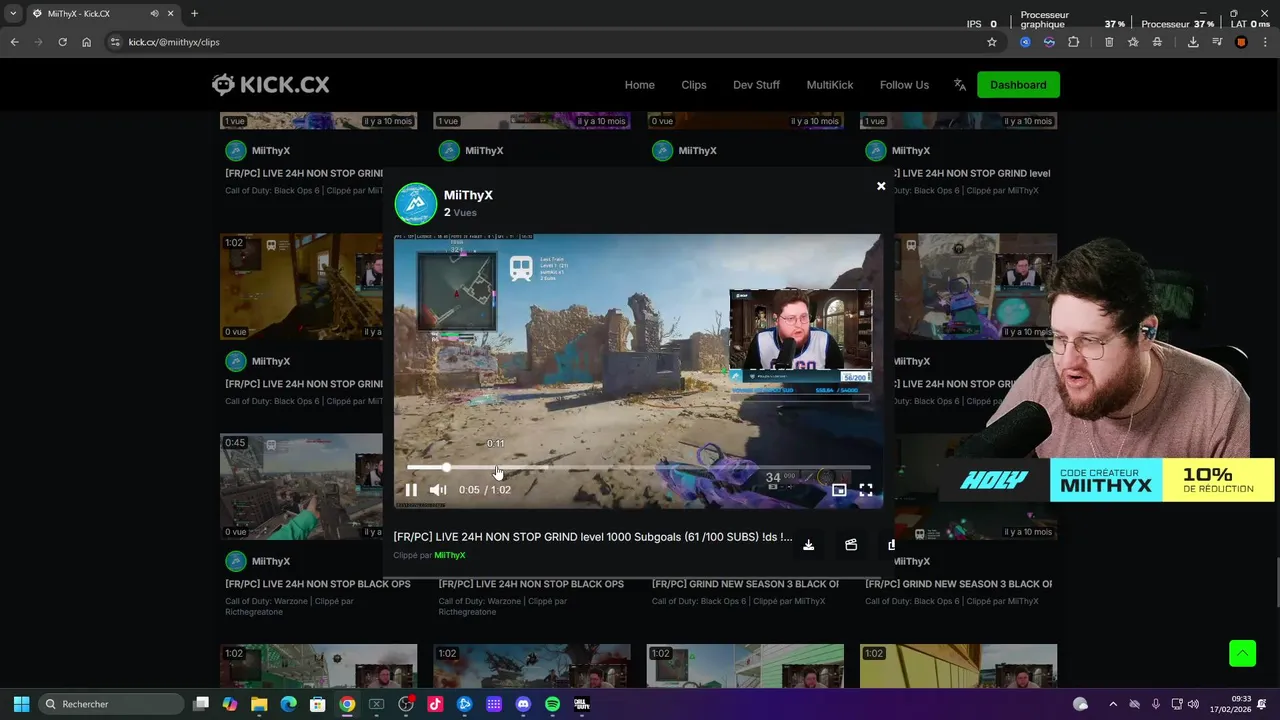
Task: Open the Chrome extensions puzzle icon
Action: pos(1073,42)
